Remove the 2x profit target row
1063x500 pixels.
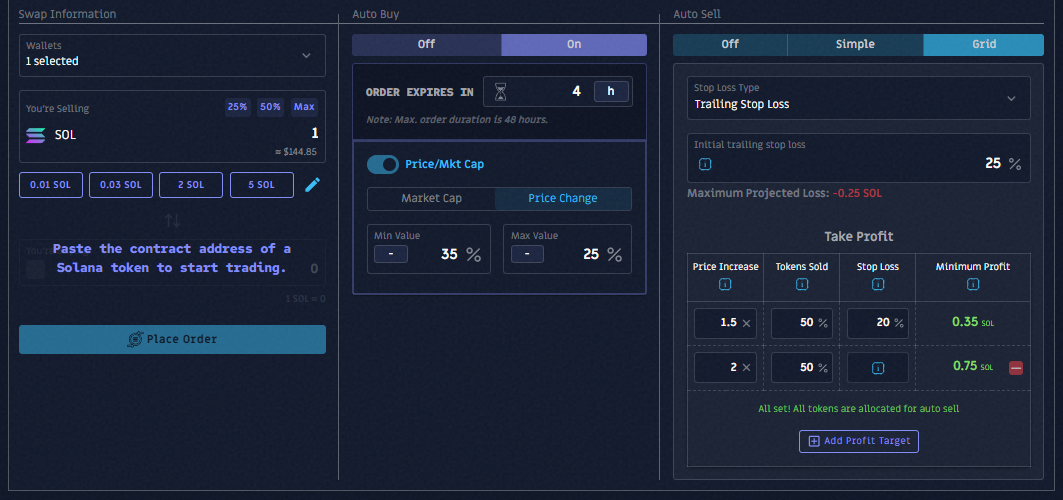1016,368
